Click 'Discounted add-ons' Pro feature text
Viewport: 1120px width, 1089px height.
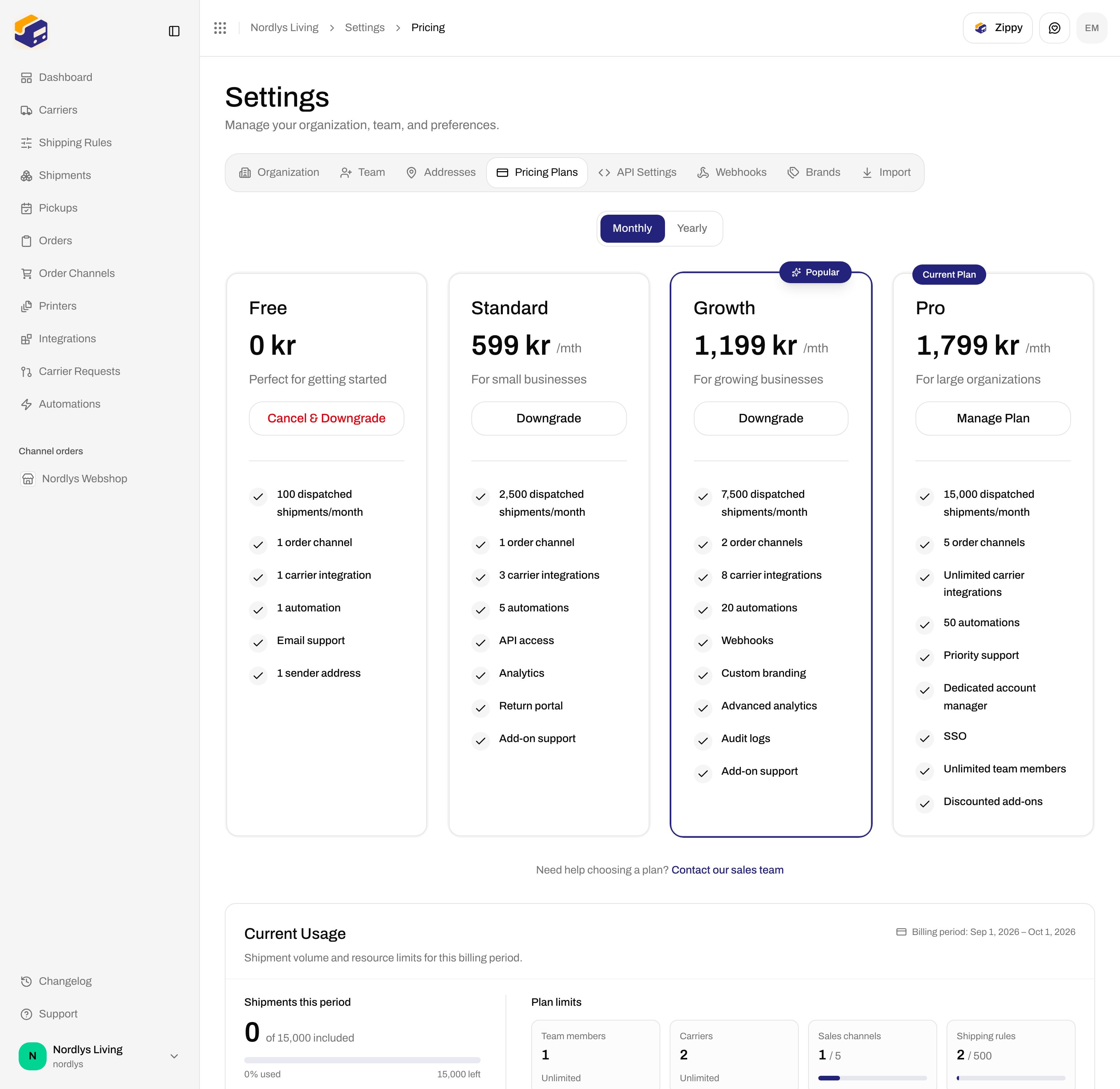point(993,801)
